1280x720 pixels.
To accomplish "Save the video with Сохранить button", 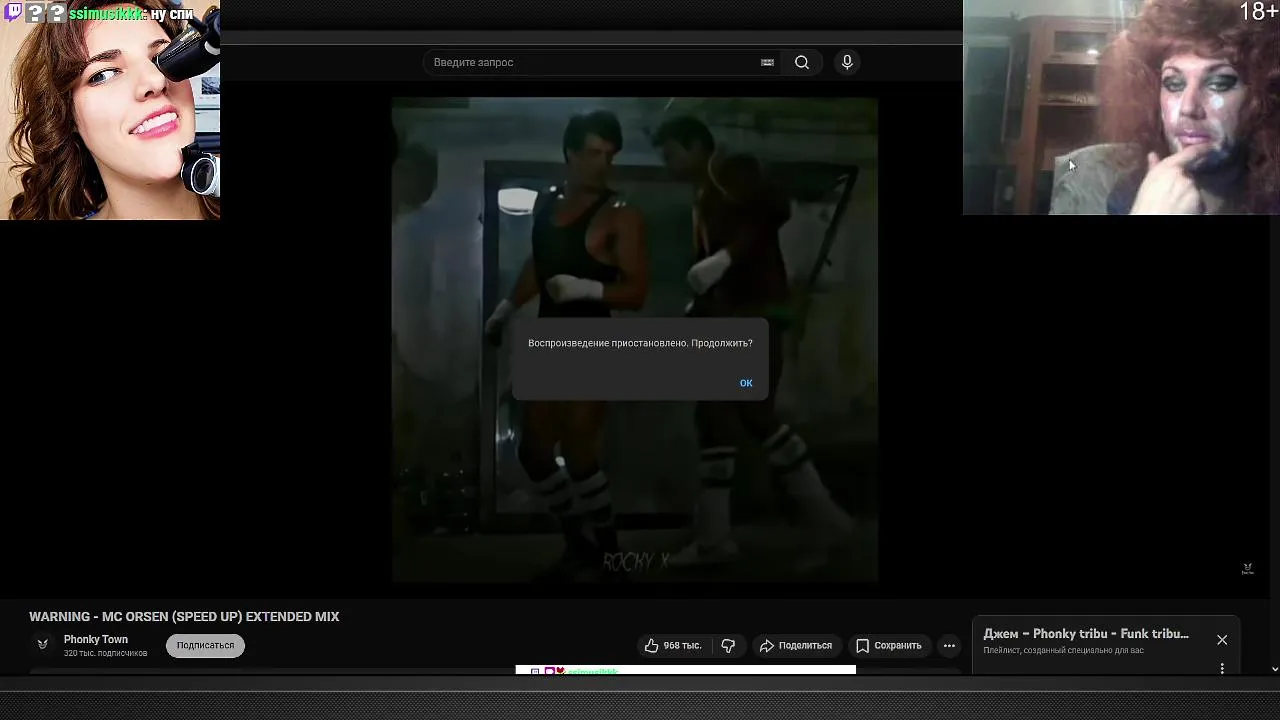I will tap(889, 646).
